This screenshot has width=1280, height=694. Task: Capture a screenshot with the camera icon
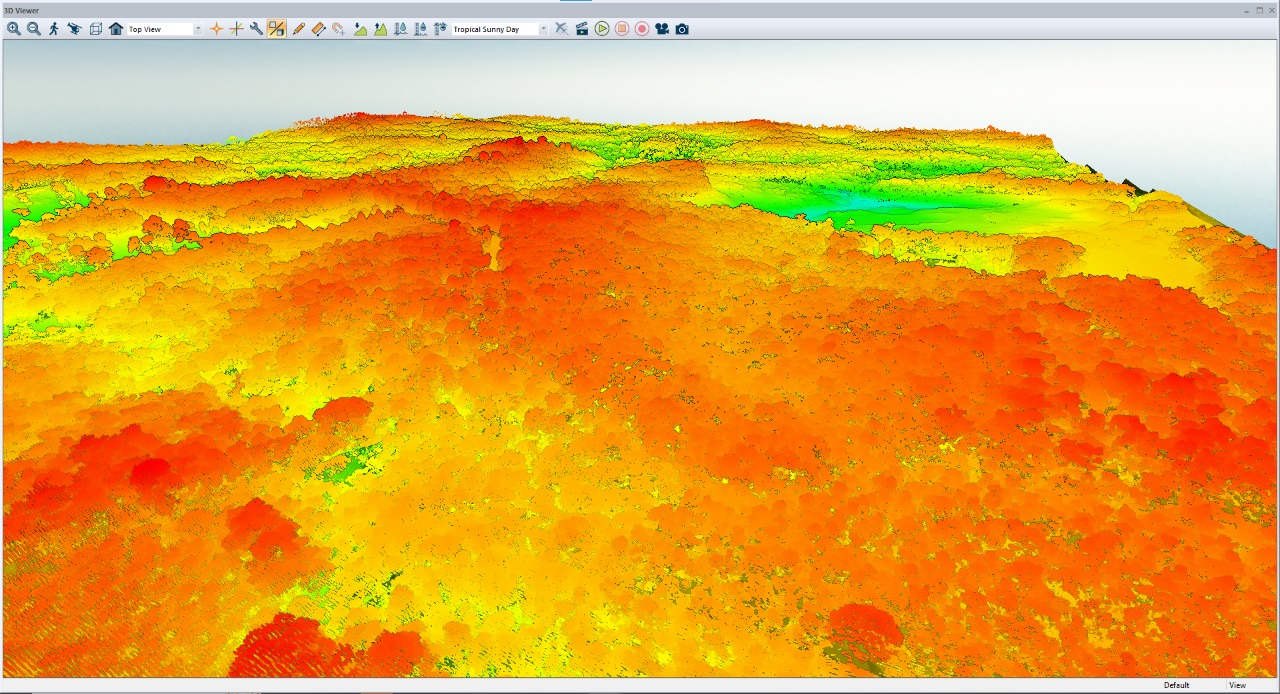tap(682, 29)
